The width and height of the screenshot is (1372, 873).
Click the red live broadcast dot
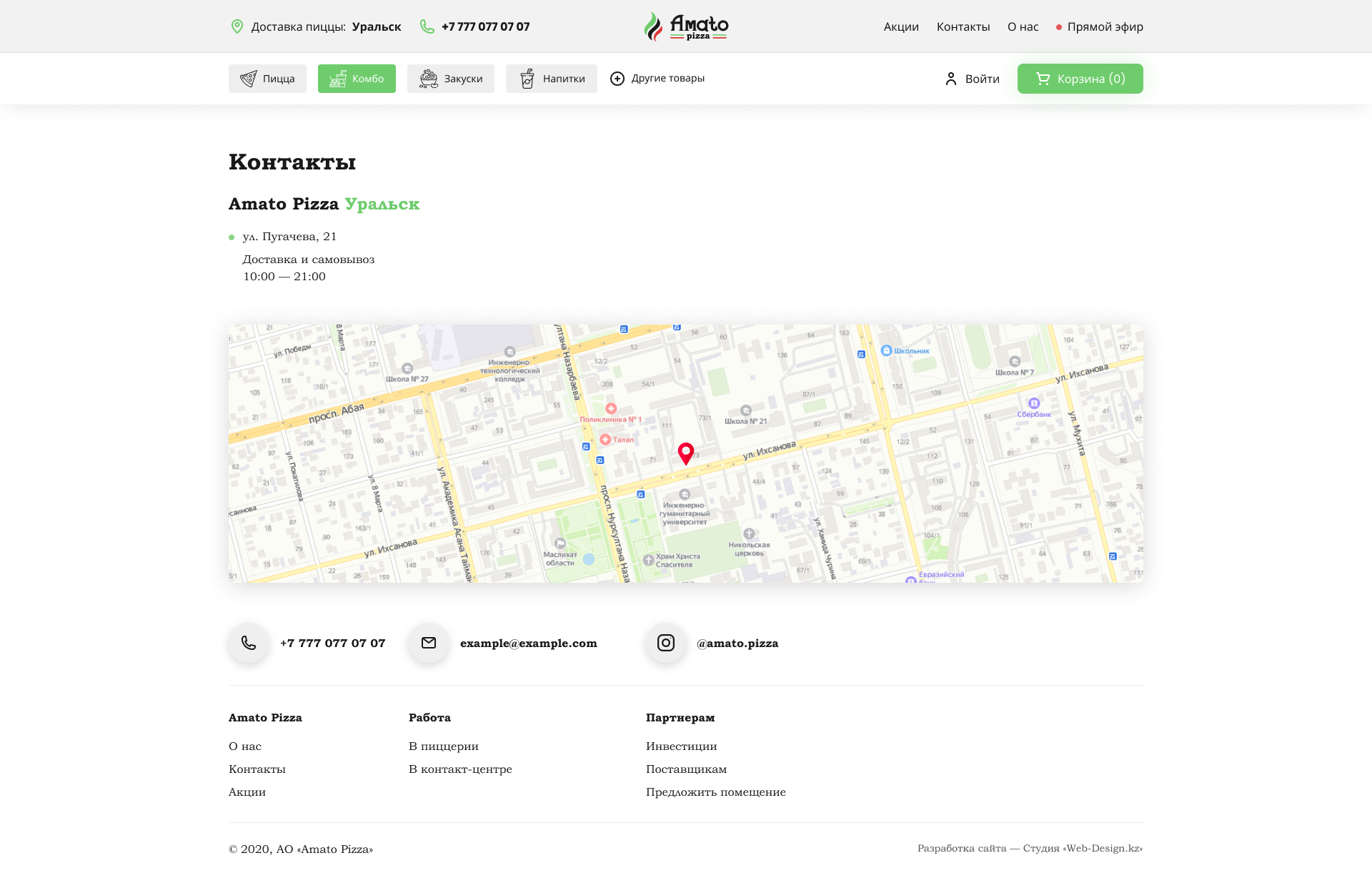pyautogui.click(x=1059, y=27)
